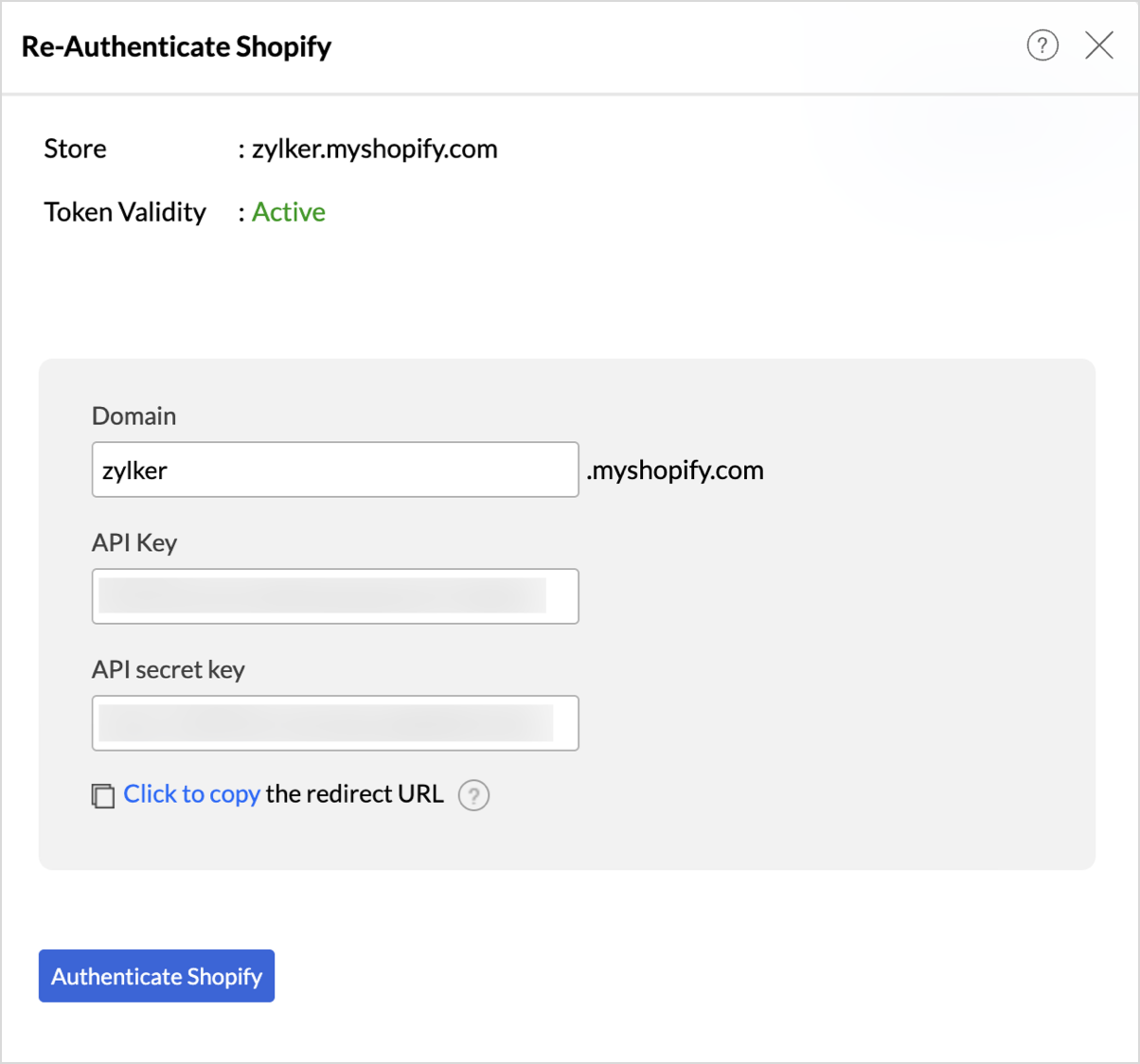Focus the API Key input field

coord(334,596)
